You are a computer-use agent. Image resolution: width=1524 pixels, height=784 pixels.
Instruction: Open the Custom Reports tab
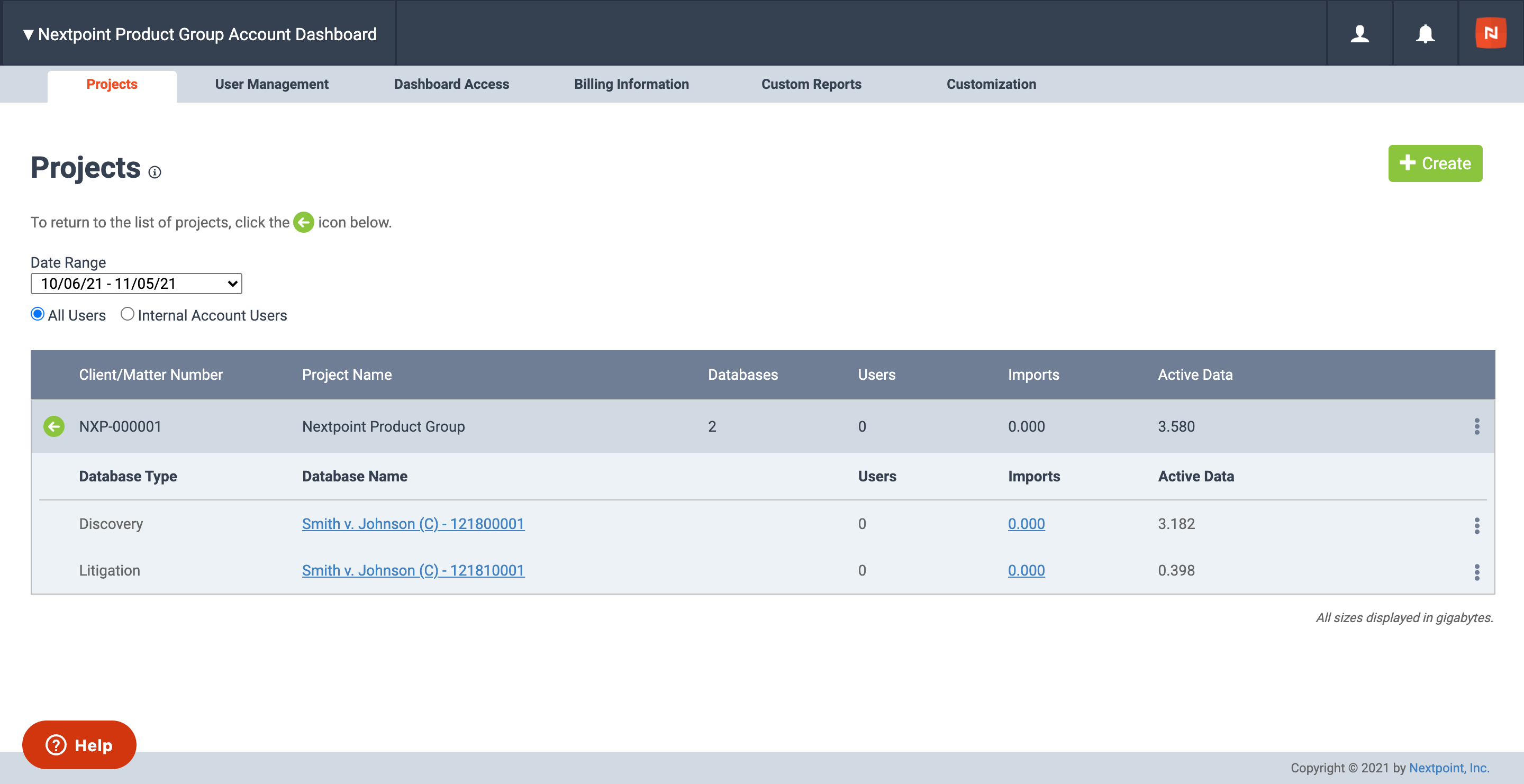pyautogui.click(x=811, y=85)
